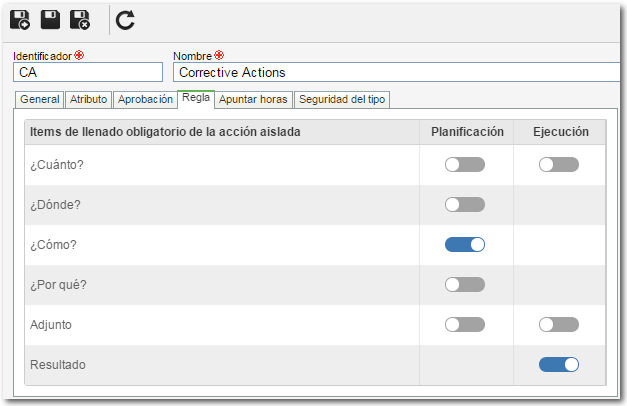Toggle ¿Cuánto? Ejecución switch
The width and height of the screenshot is (627, 406).
coord(559,164)
